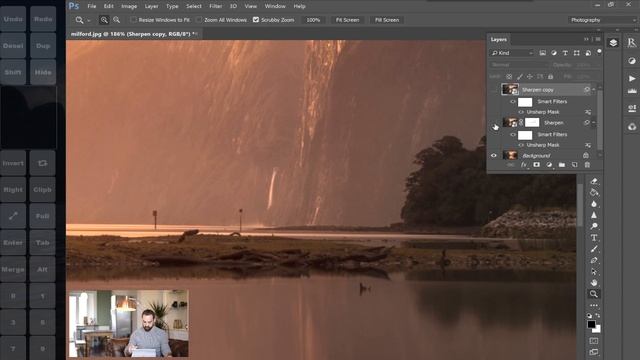The image size is (640, 360).
Task: Toggle Unsharp Mask visibility under Sharpen layer
Action: (x=521, y=145)
